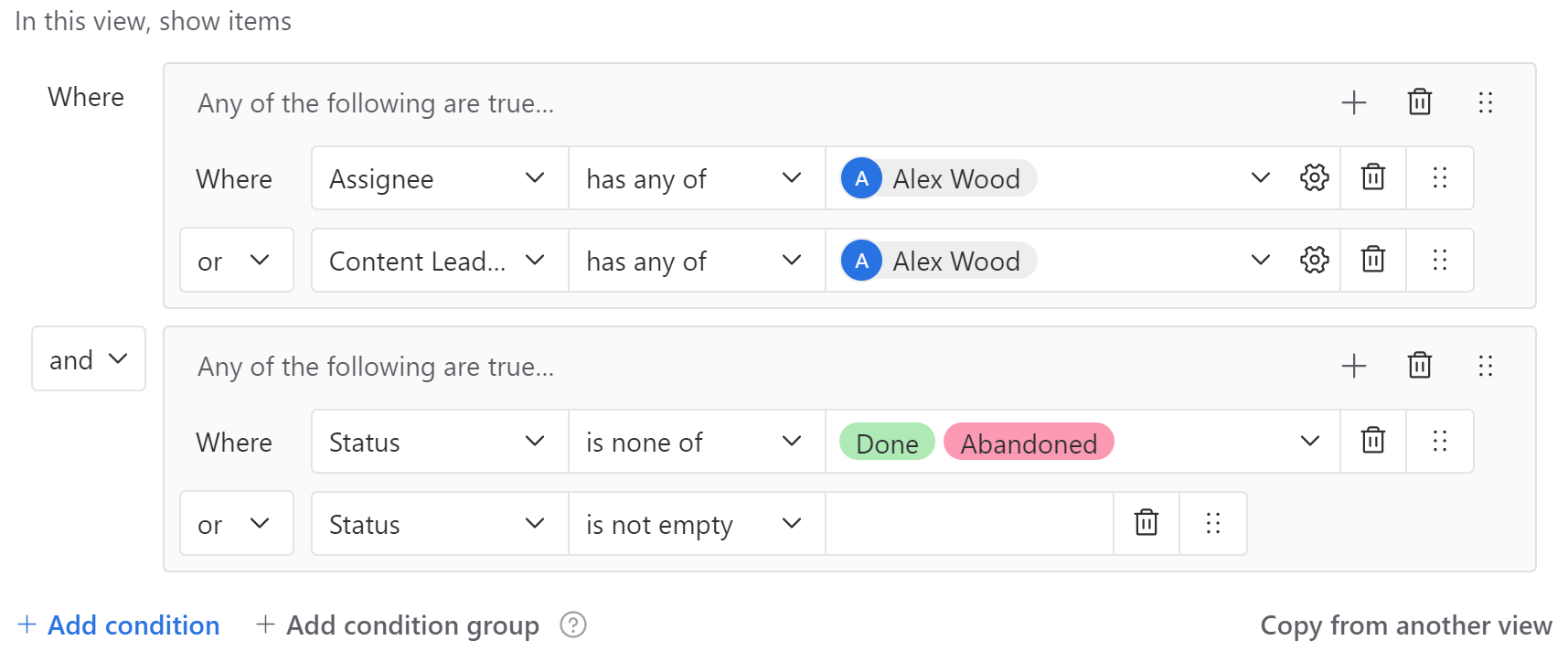
Task: Add condition to first group with plus
Action: pos(1354,102)
